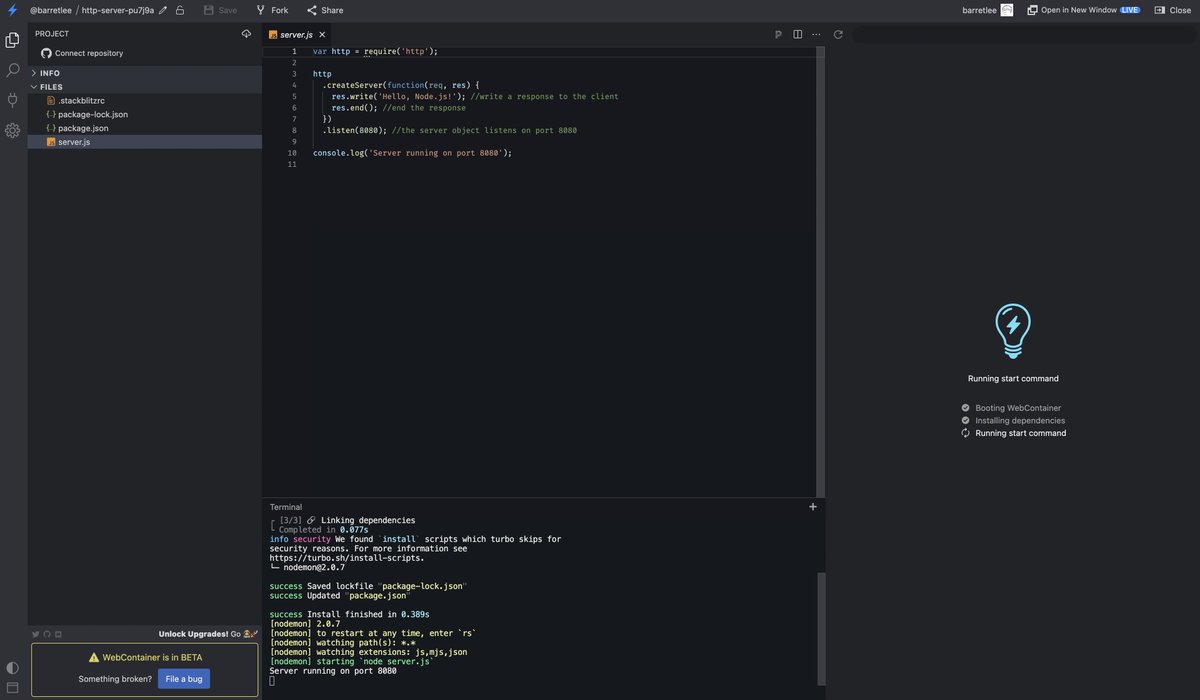Click the preview URL address bar
The height and width of the screenshot is (700, 1200).
click(1024, 34)
